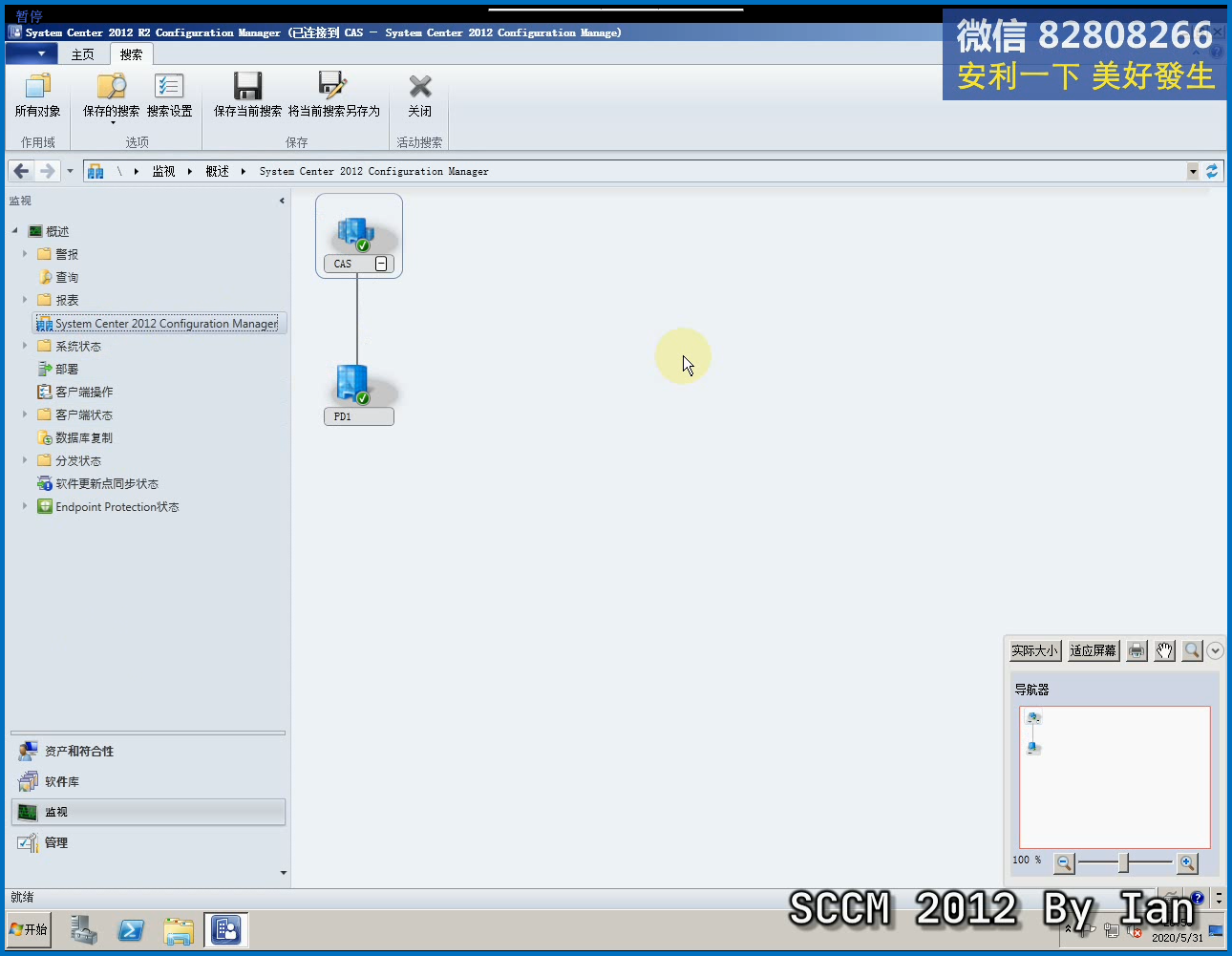The height and width of the screenshot is (956, 1232).
Task: Click the 实际大小 actual size button
Action: click(1035, 650)
